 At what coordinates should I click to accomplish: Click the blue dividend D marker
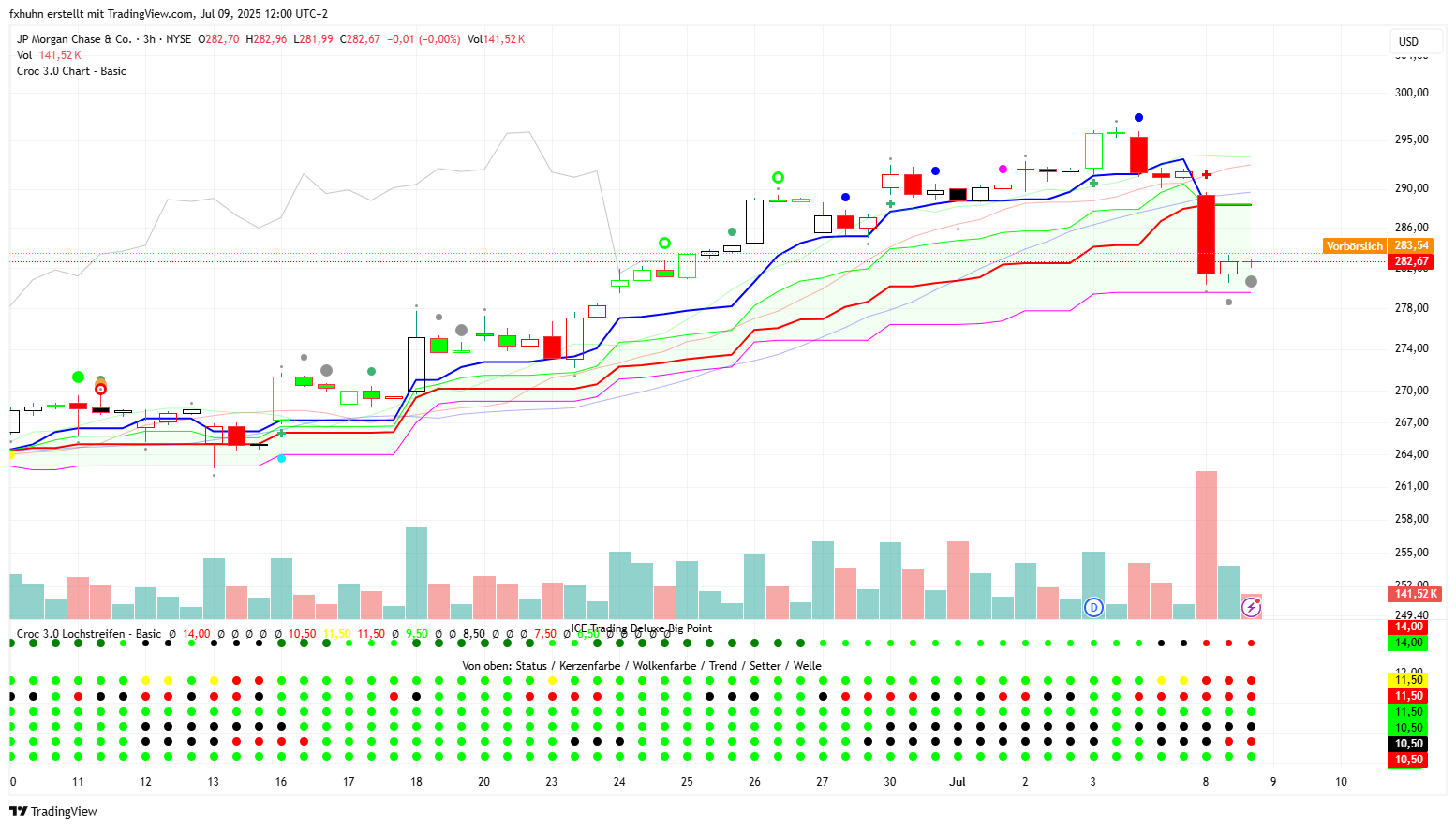pos(1092,608)
